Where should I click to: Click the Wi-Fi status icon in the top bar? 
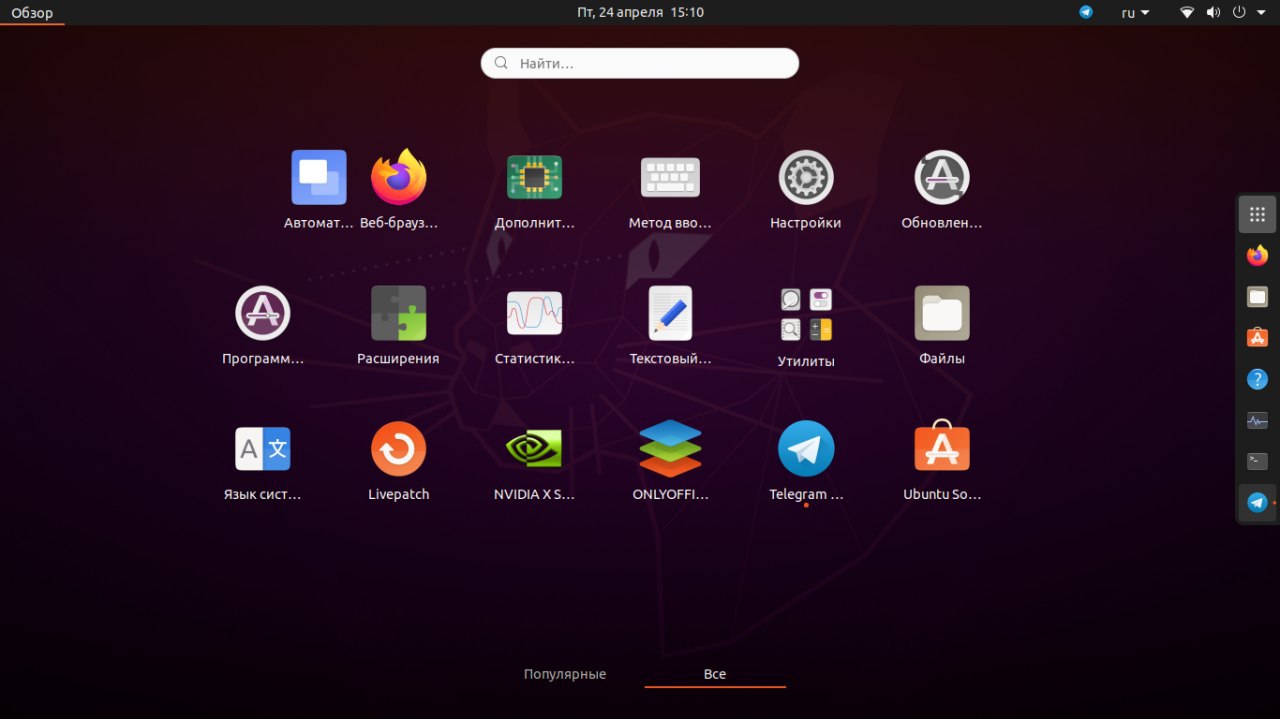[1187, 12]
